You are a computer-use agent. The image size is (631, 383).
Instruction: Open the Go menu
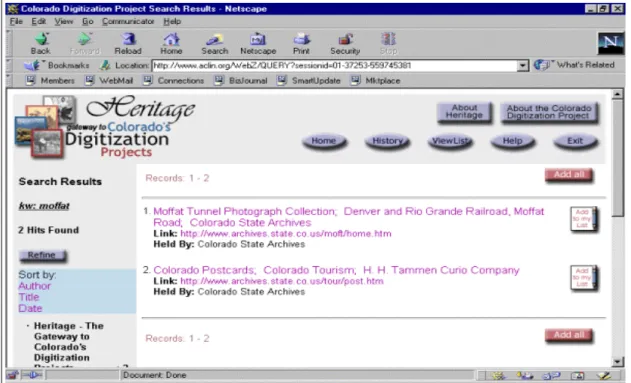tap(88, 21)
